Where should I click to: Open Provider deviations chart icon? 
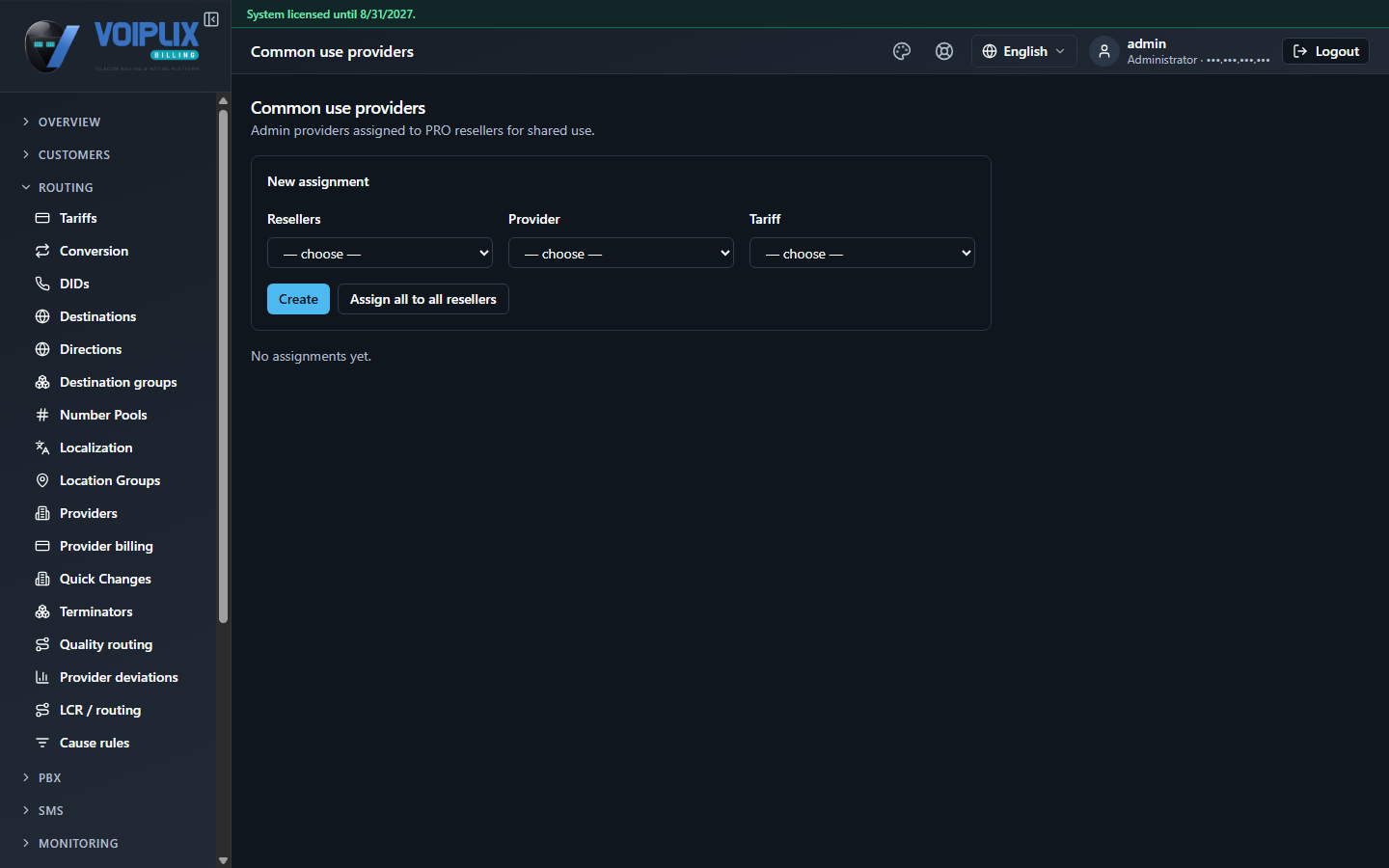pos(42,677)
